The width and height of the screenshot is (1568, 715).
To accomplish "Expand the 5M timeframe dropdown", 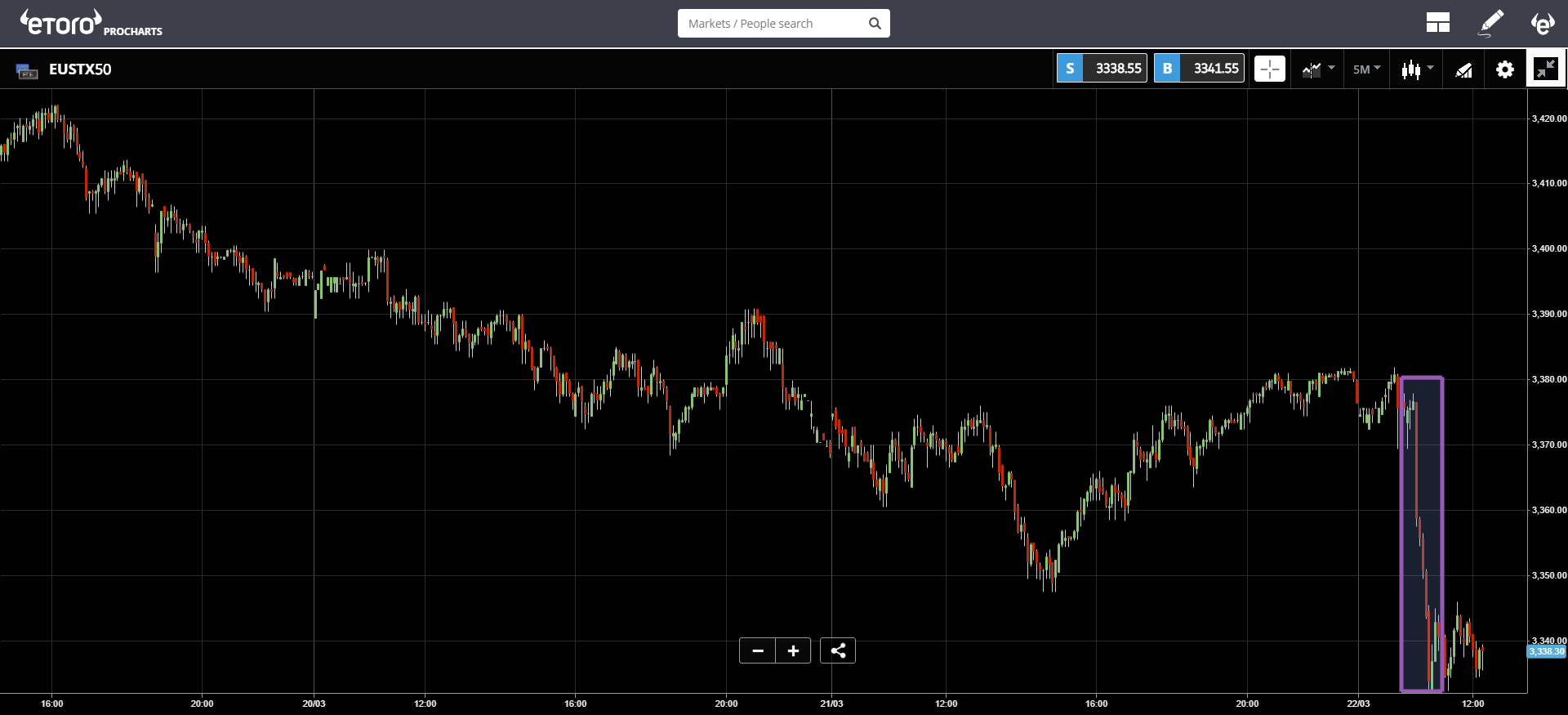I will tap(1366, 69).
